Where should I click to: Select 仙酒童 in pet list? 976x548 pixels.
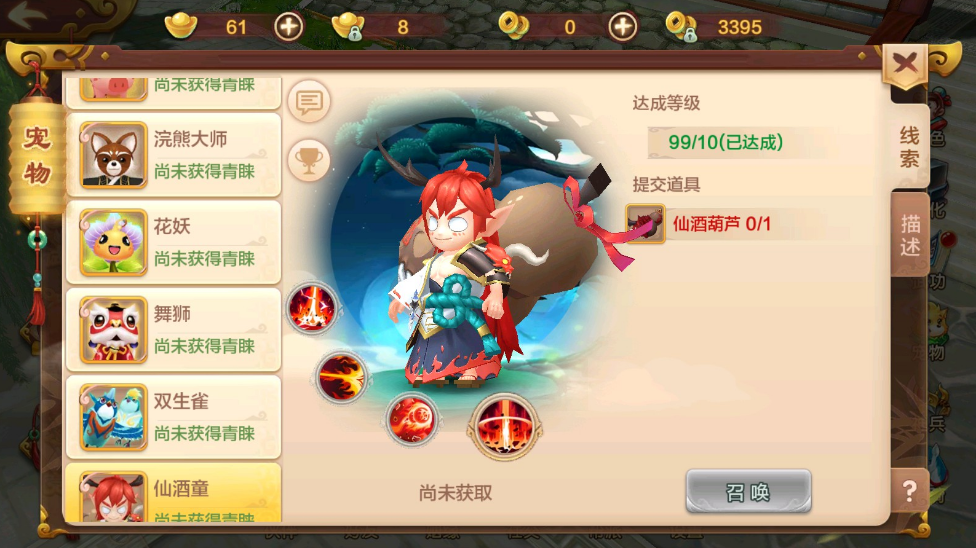click(x=174, y=493)
